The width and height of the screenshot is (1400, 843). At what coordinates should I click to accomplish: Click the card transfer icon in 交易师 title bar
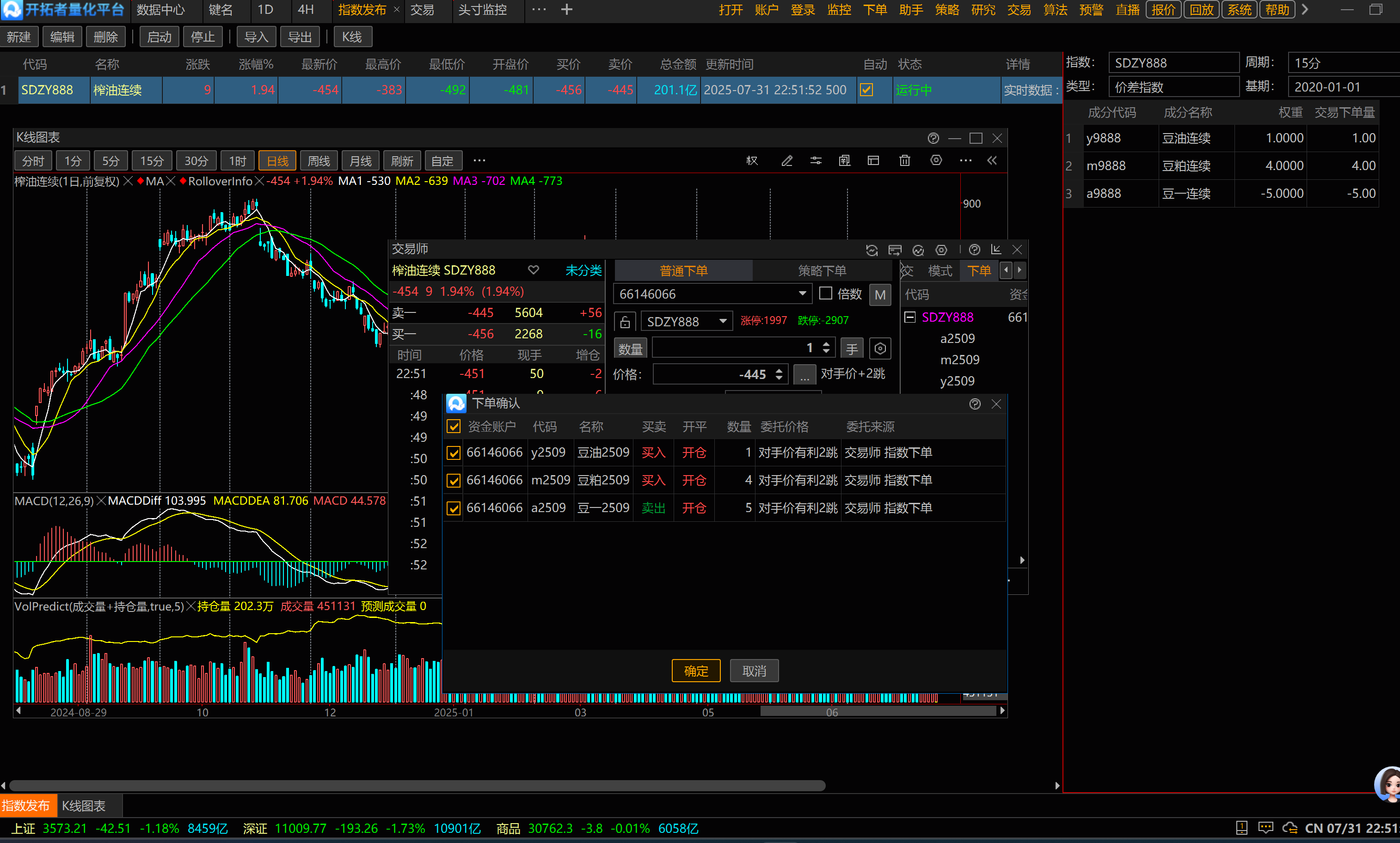point(895,250)
